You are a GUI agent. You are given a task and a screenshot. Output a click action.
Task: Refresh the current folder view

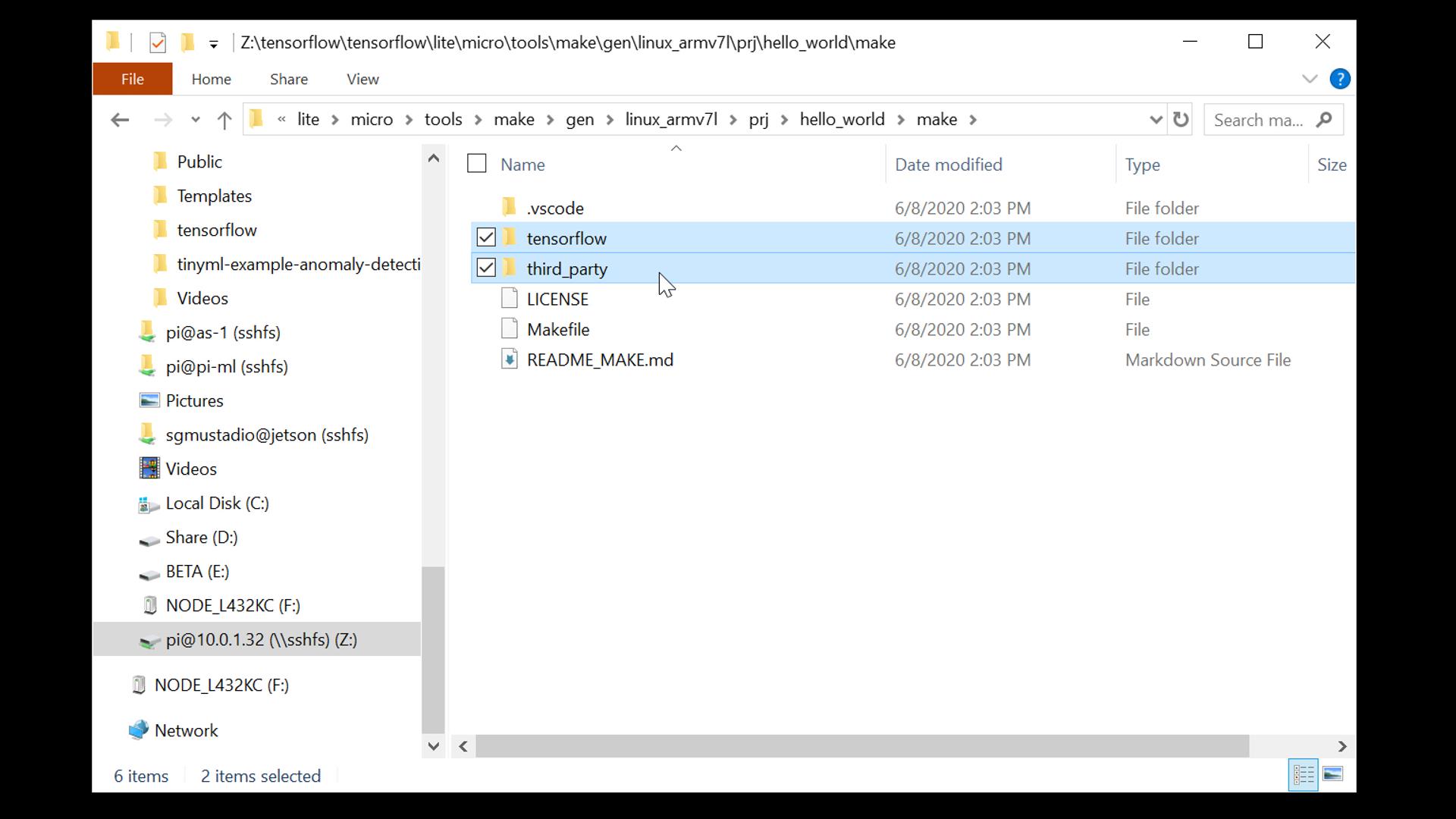point(1181,120)
